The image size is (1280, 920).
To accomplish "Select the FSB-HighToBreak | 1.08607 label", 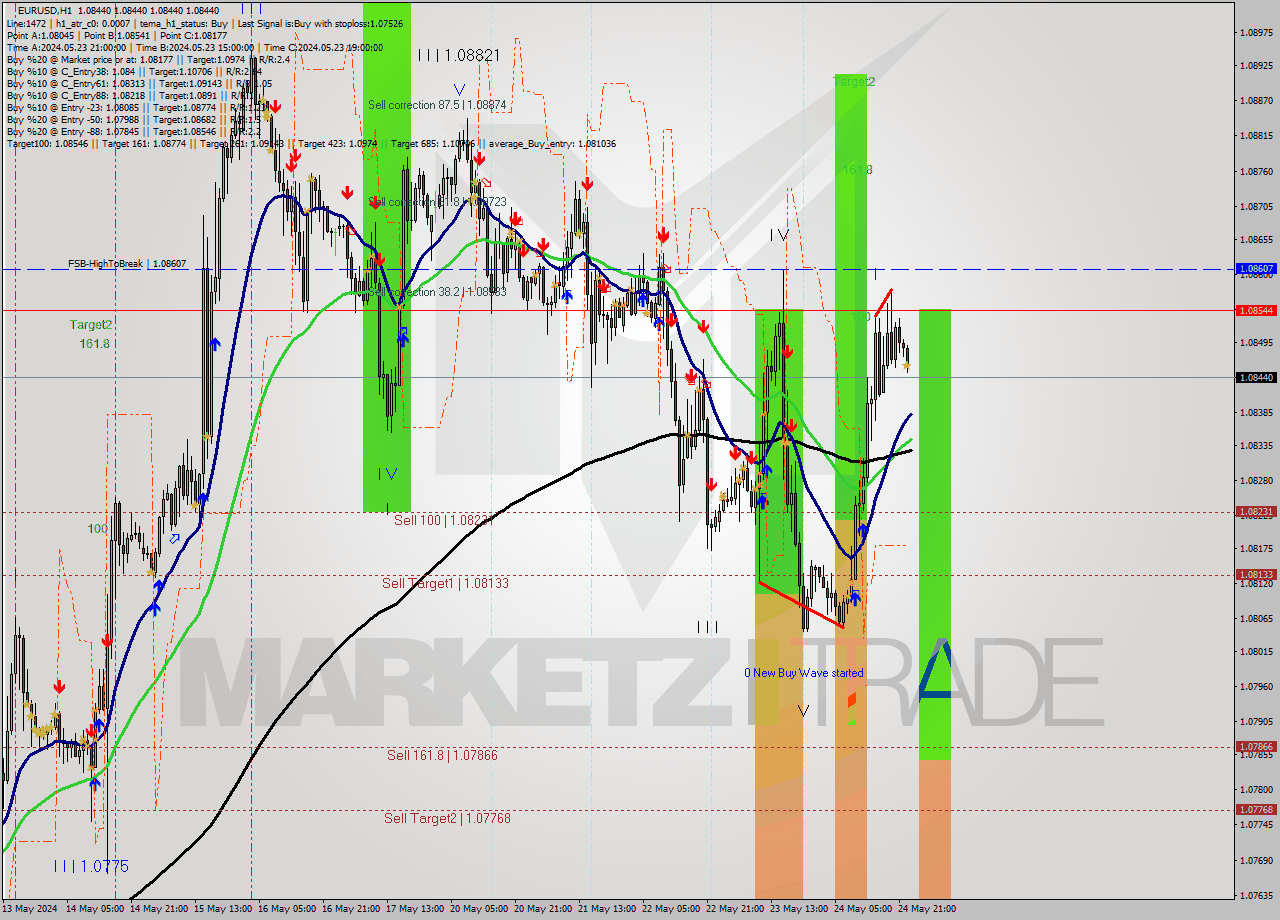I will [x=127, y=264].
